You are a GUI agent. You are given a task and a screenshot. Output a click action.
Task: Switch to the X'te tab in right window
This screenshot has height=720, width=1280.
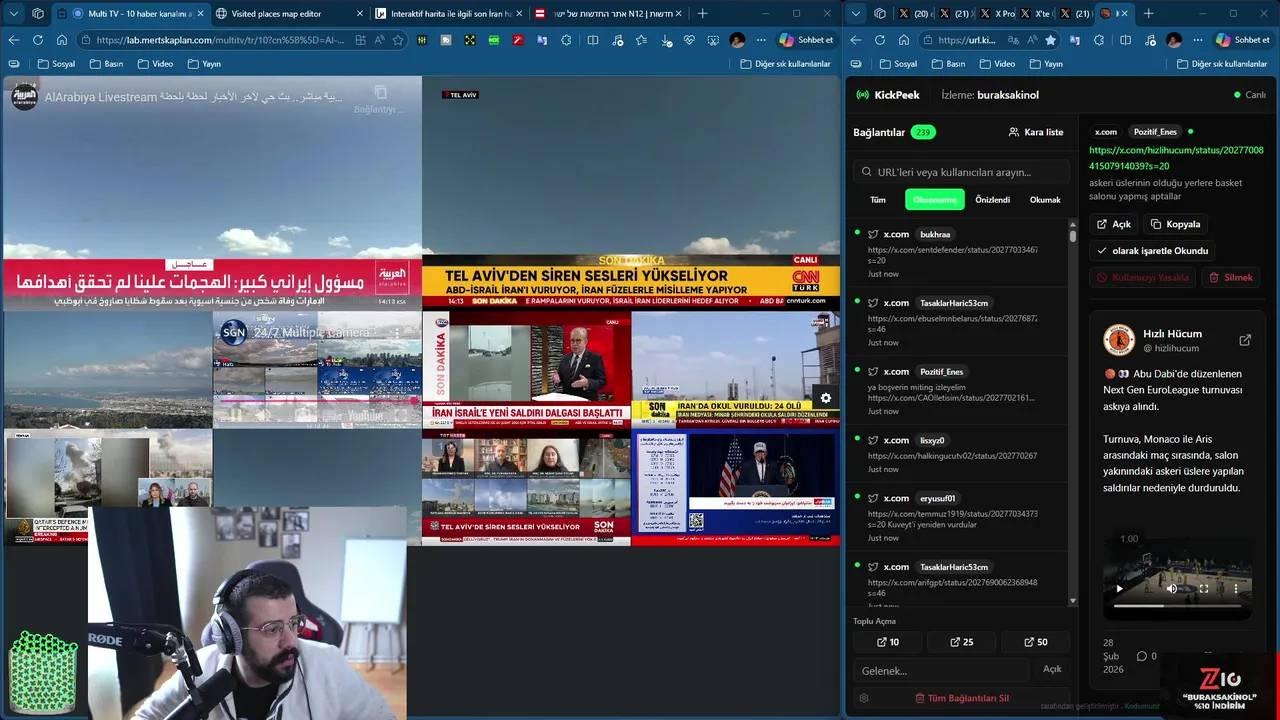click(x=1035, y=14)
